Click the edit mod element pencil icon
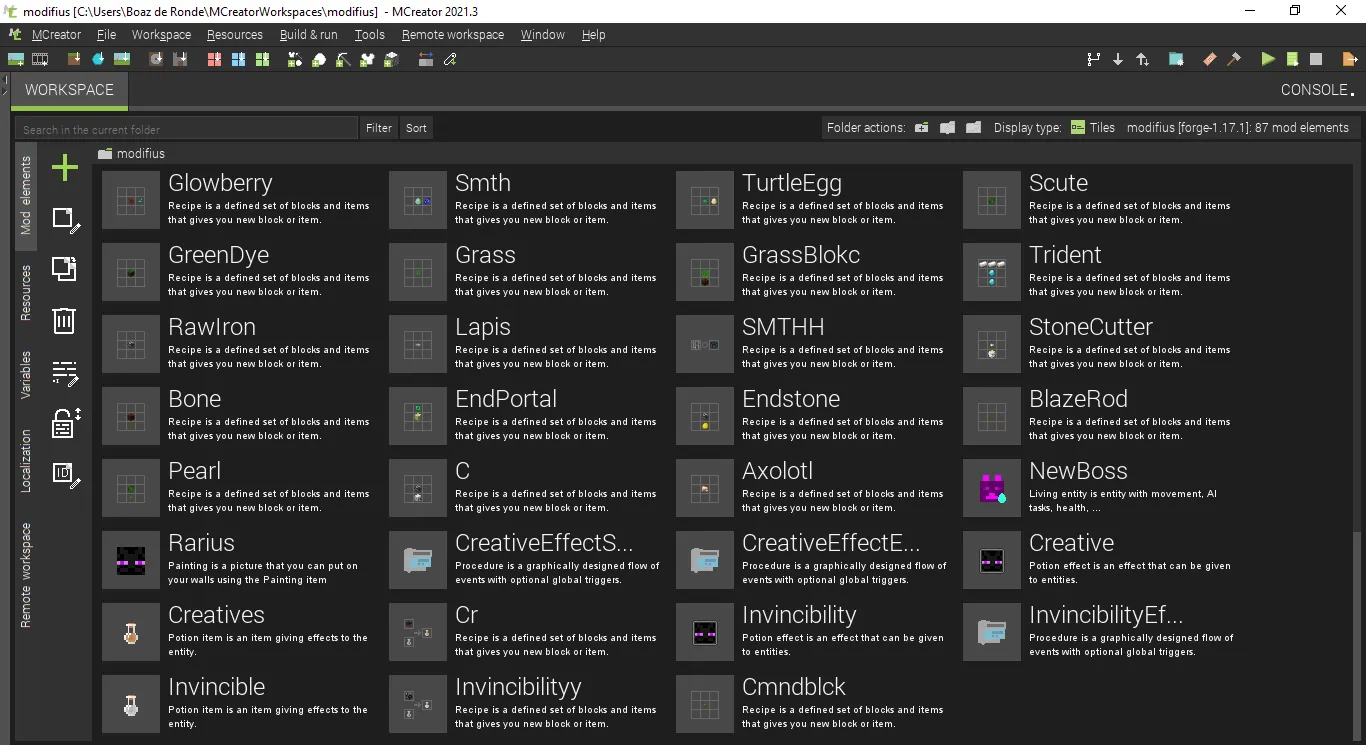This screenshot has width=1366, height=745. [x=65, y=219]
